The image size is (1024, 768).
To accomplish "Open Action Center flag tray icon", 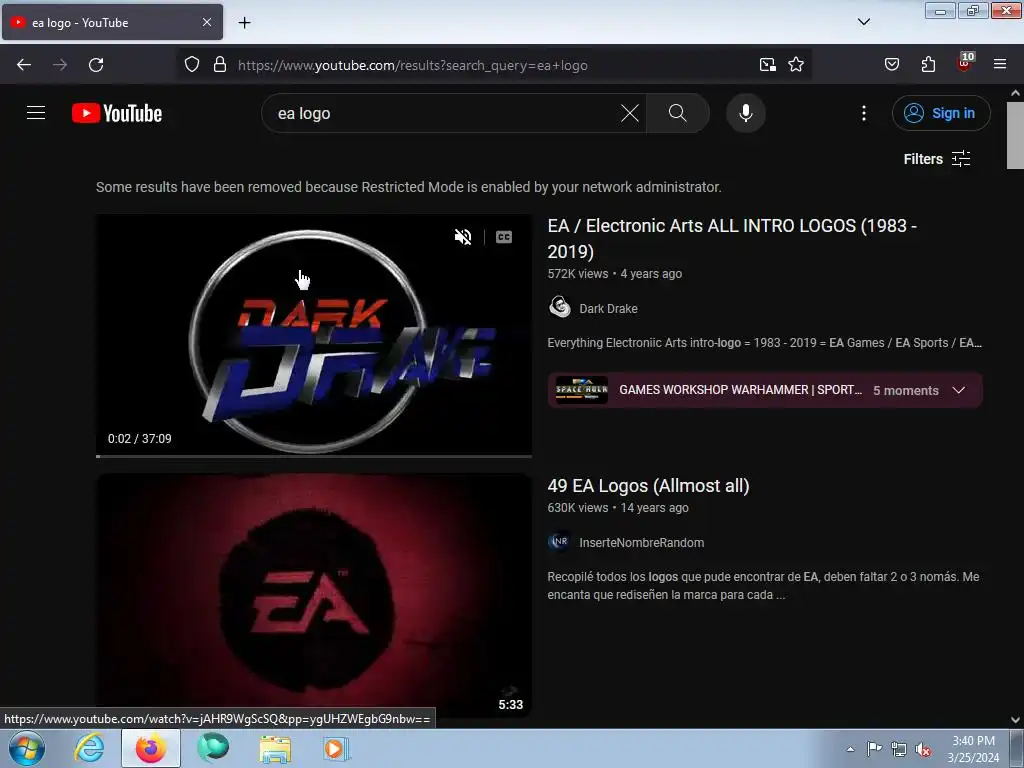I will tap(874, 749).
